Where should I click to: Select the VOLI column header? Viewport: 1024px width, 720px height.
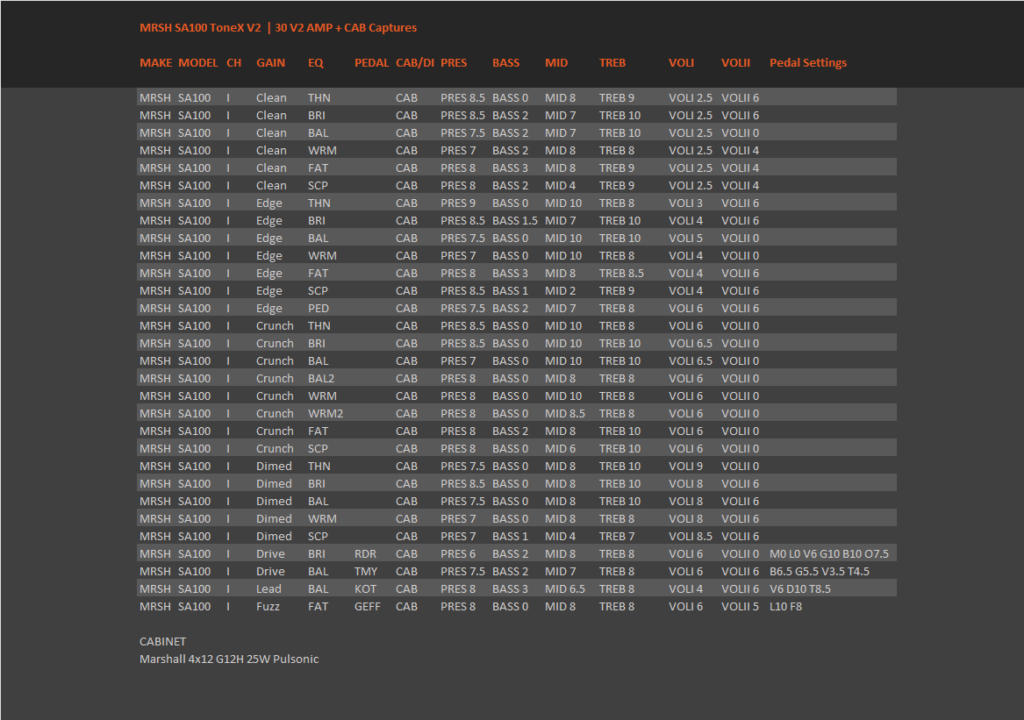681,63
